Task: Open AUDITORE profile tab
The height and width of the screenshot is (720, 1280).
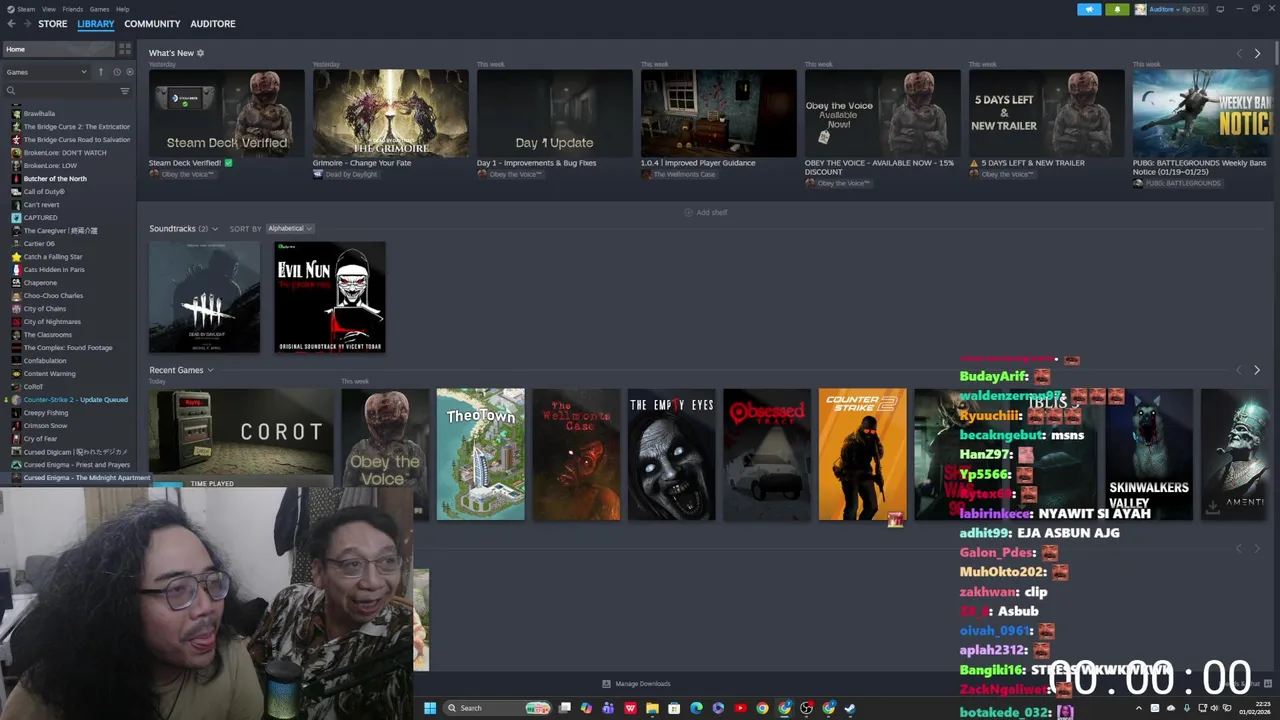Action: [213, 24]
